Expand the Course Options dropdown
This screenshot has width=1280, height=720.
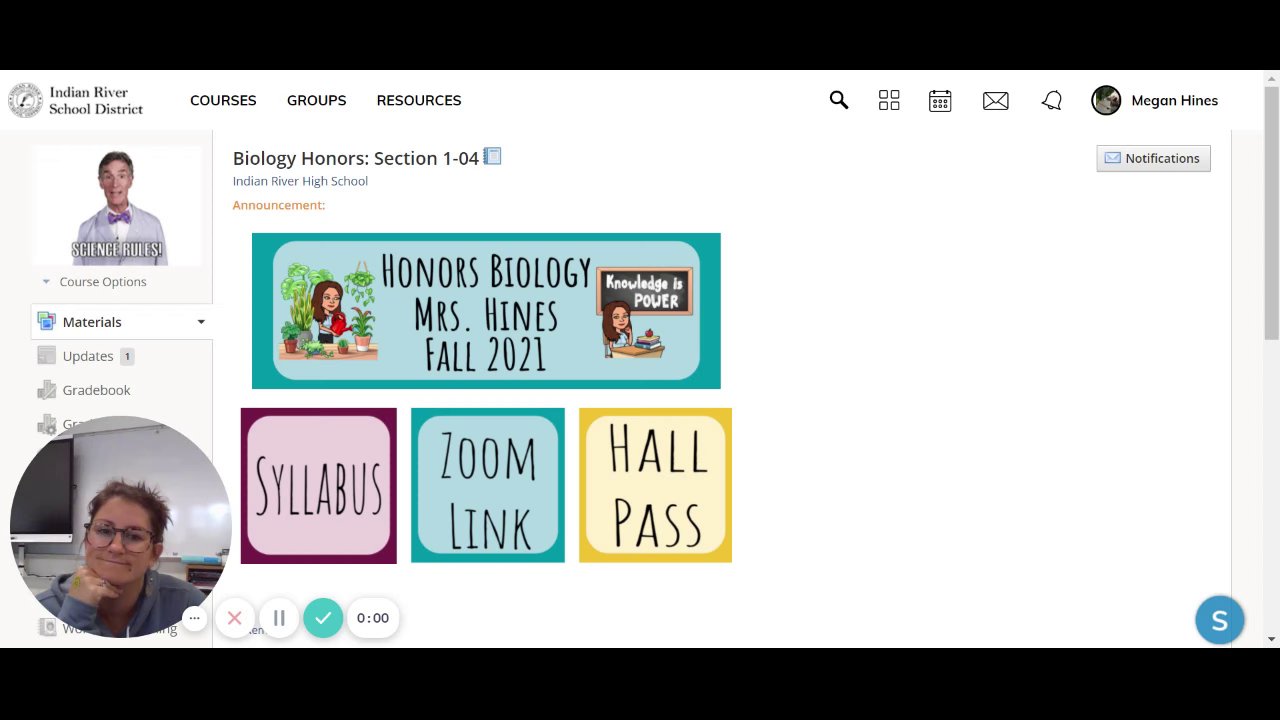click(x=95, y=281)
